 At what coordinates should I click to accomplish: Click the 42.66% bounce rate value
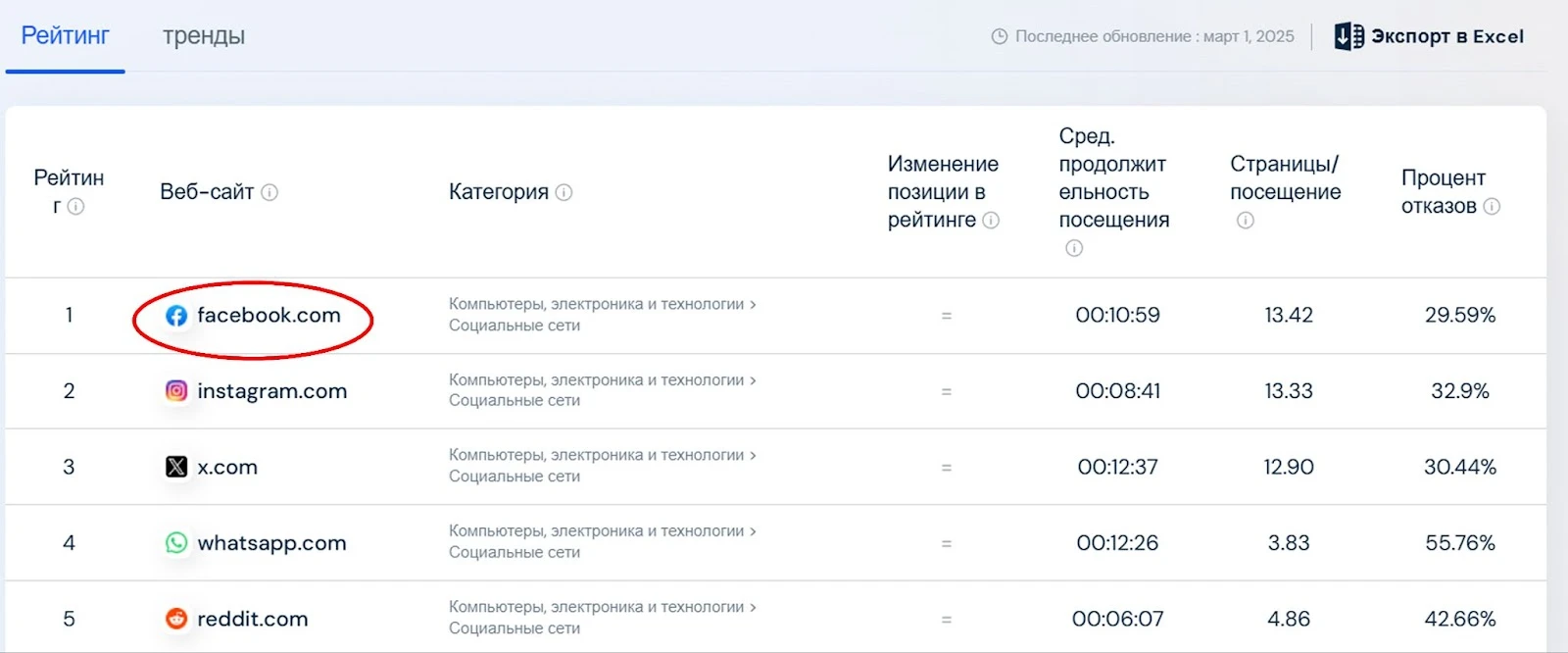tap(1460, 619)
